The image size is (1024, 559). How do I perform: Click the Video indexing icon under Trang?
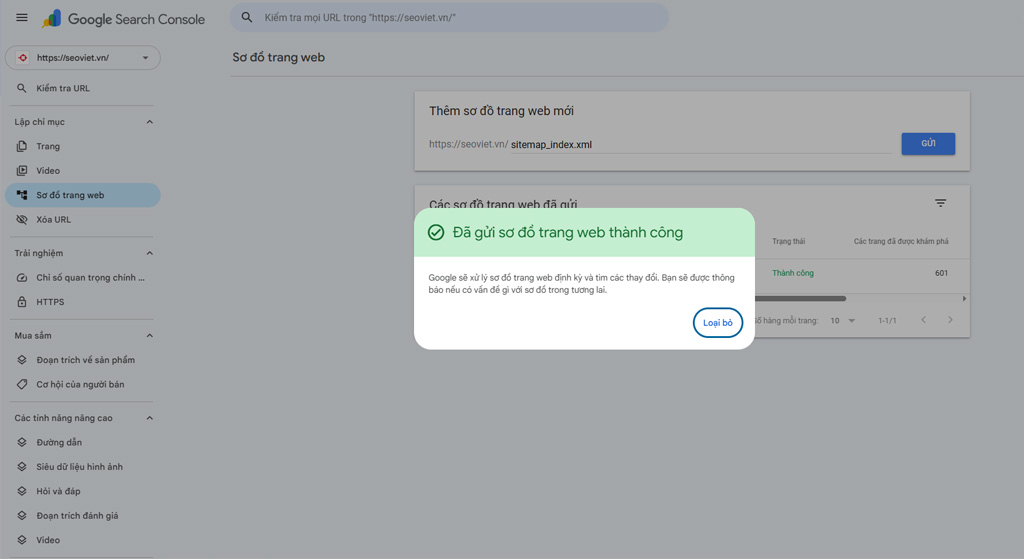(x=22, y=170)
